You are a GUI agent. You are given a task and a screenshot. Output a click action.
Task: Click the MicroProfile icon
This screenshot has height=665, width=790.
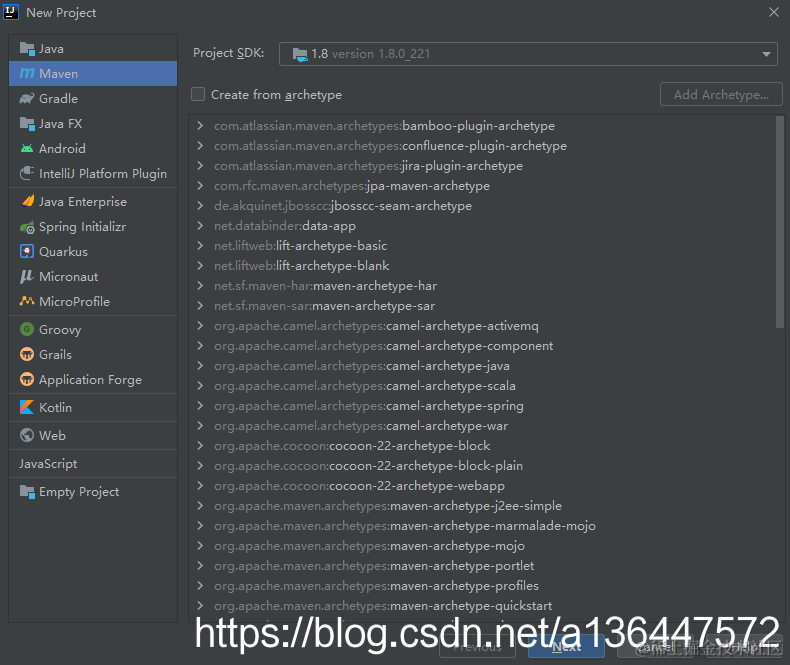(x=27, y=301)
